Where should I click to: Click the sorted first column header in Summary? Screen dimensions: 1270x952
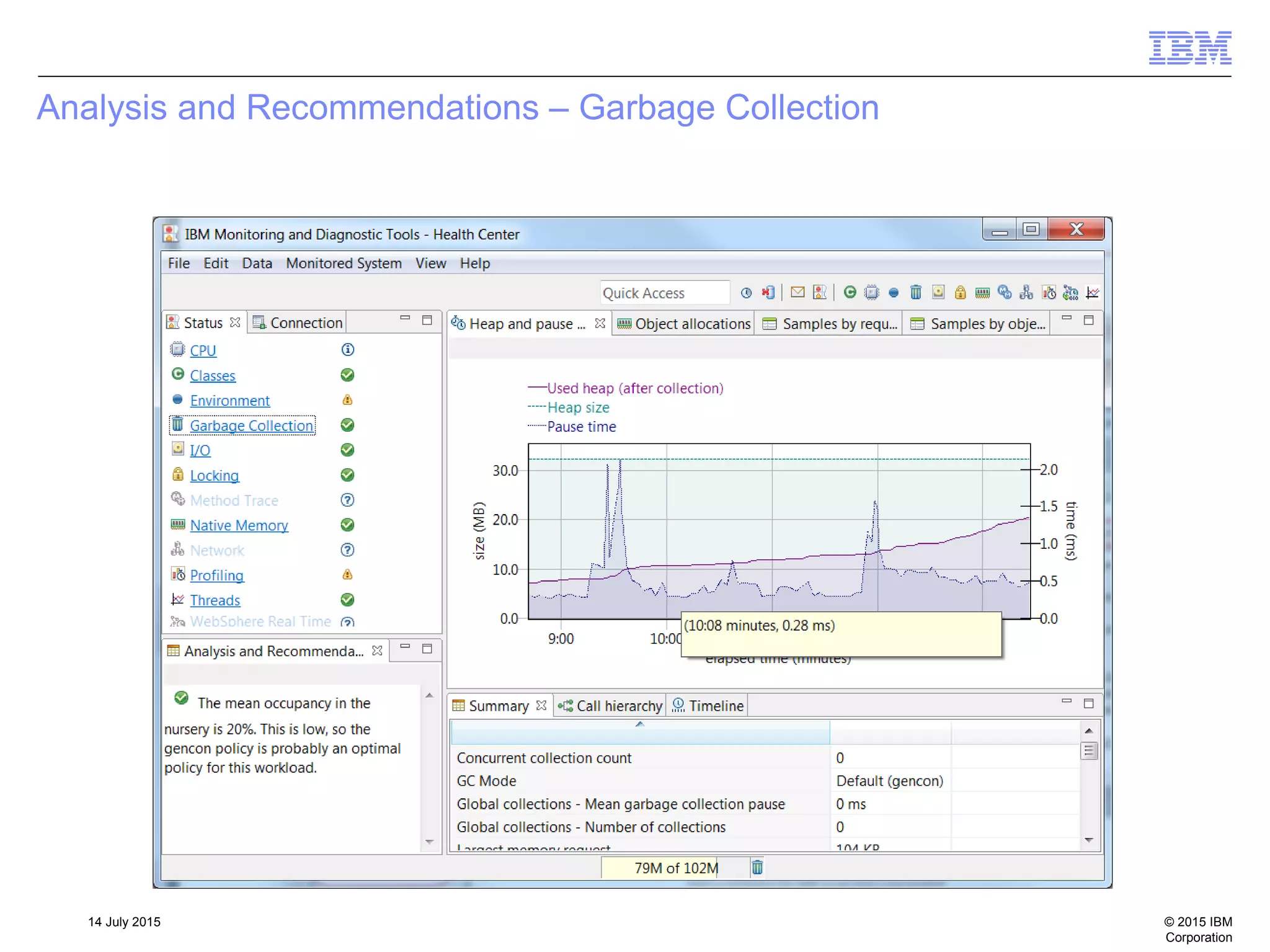(x=640, y=732)
